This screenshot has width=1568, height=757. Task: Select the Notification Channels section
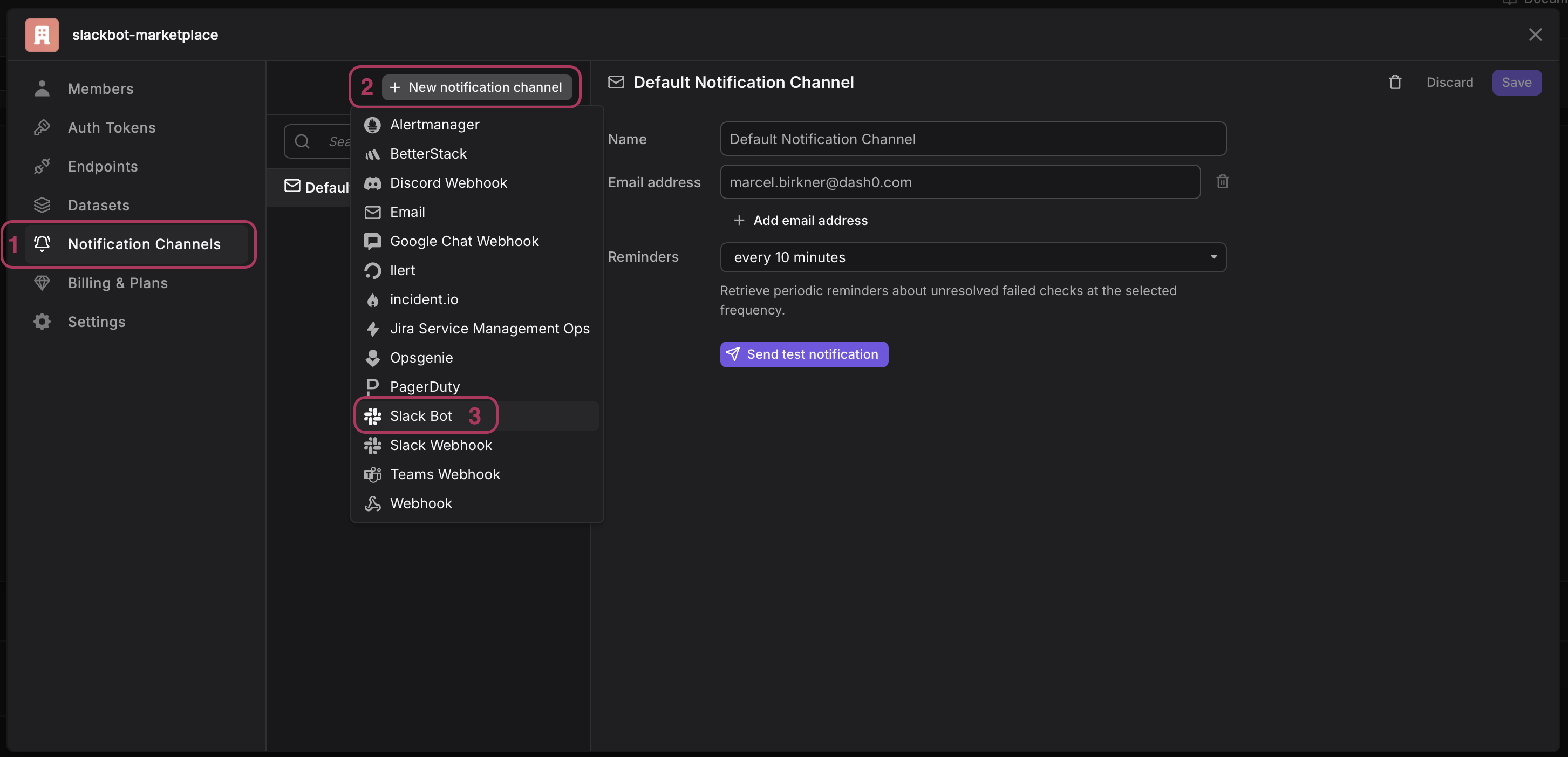137,244
